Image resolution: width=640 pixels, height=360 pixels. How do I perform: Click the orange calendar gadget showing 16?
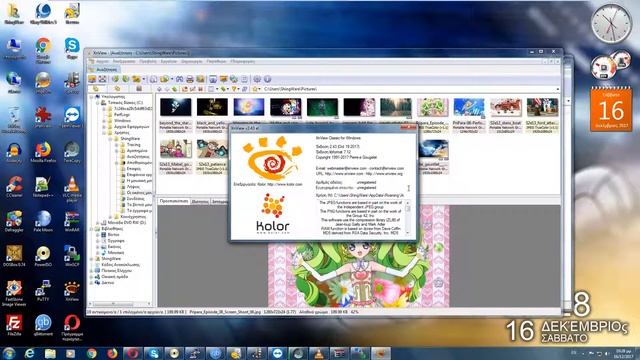tap(611, 109)
